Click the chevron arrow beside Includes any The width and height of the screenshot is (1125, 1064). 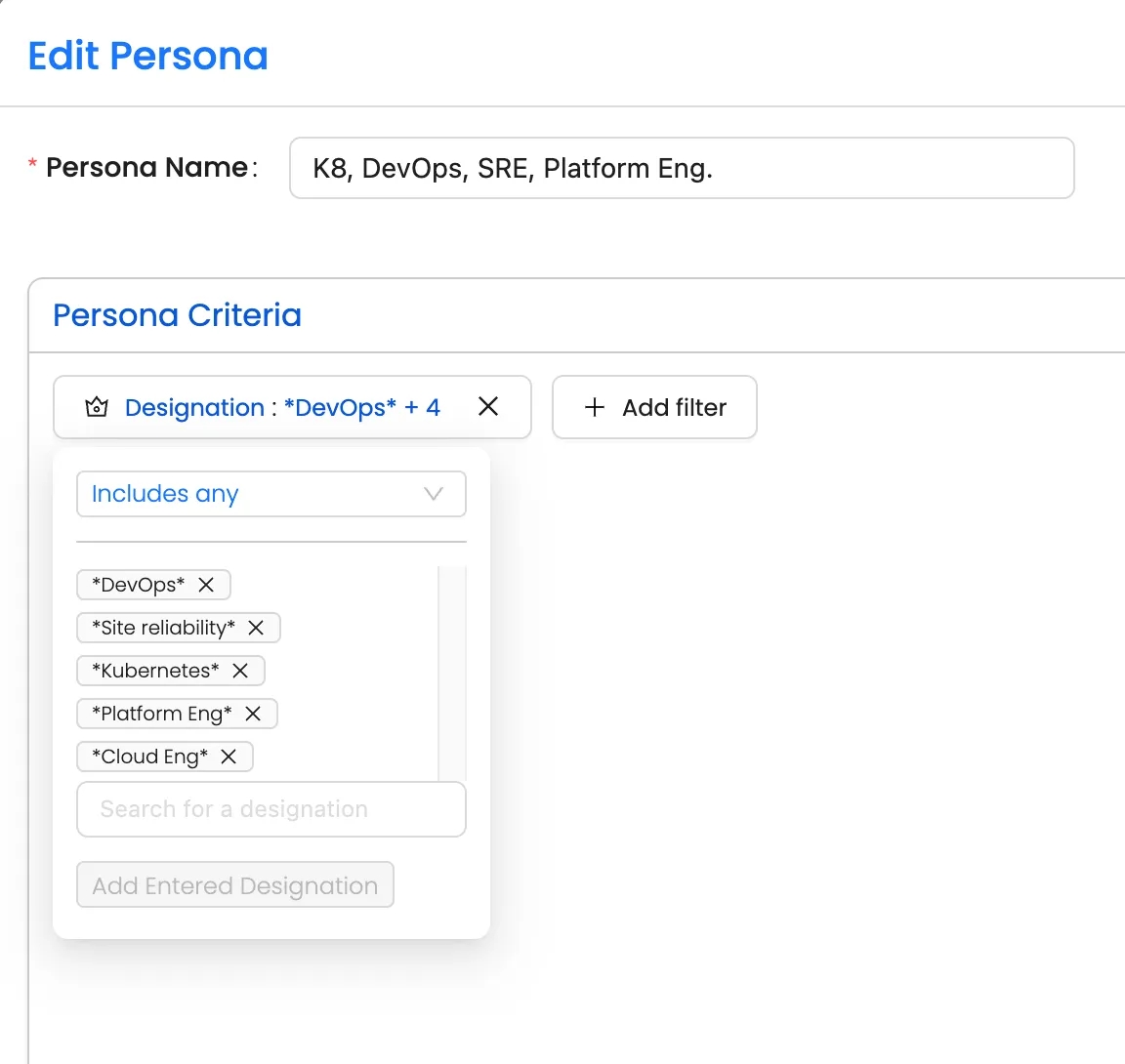tap(434, 494)
